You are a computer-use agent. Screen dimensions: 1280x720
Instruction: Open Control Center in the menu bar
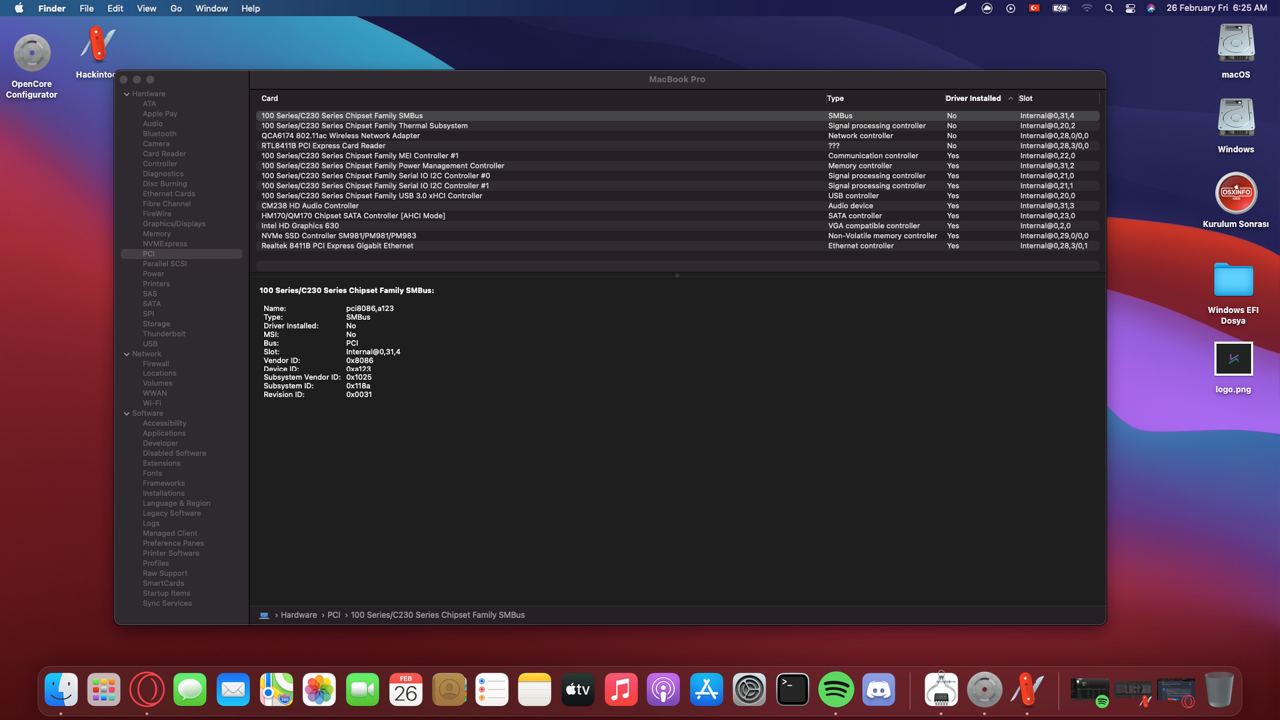coord(1130,8)
